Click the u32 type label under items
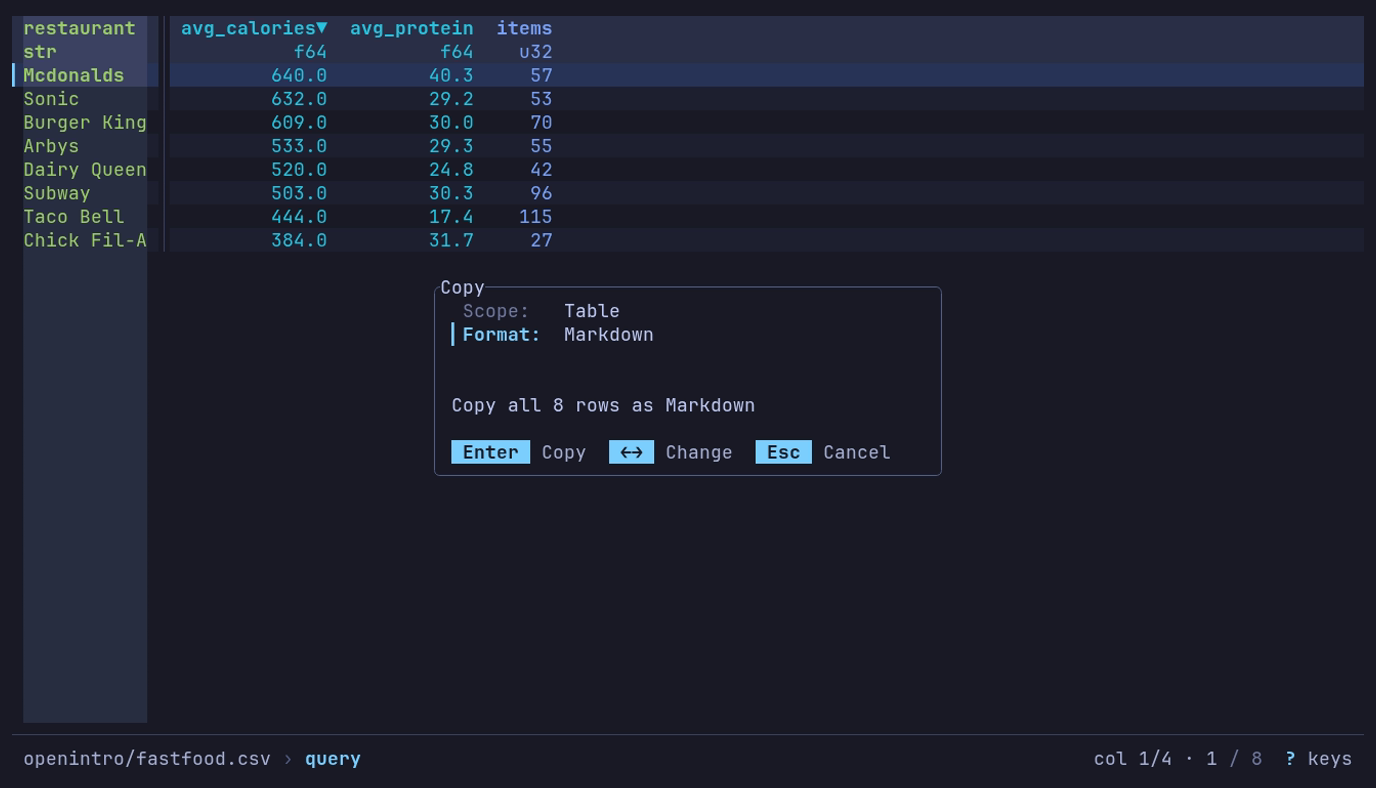Screen dimensions: 1376x788 pyautogui.click(x=536, y=52)
